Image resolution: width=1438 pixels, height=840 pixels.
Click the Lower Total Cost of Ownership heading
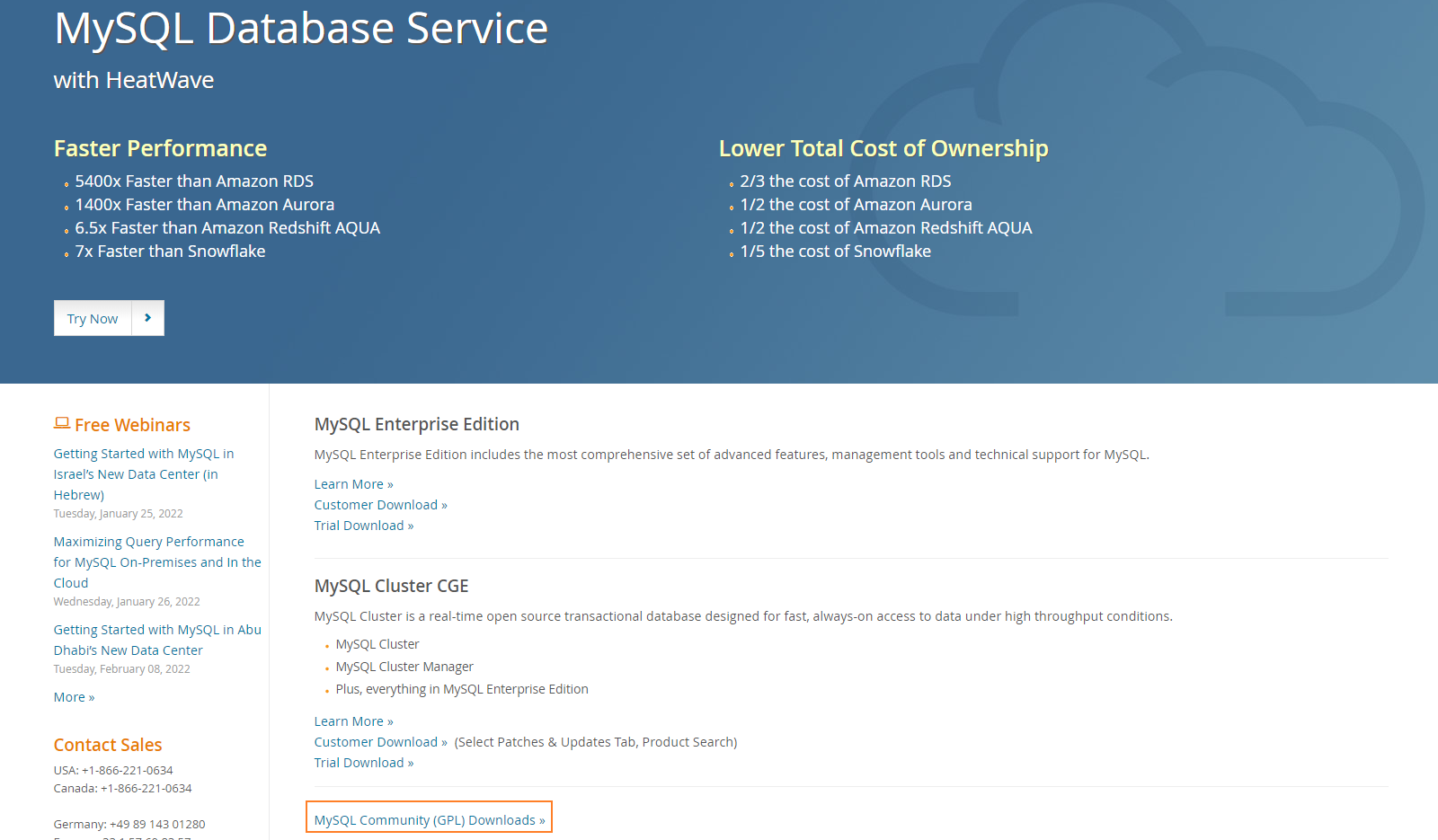pyautogui.click(x=883, y=148)
